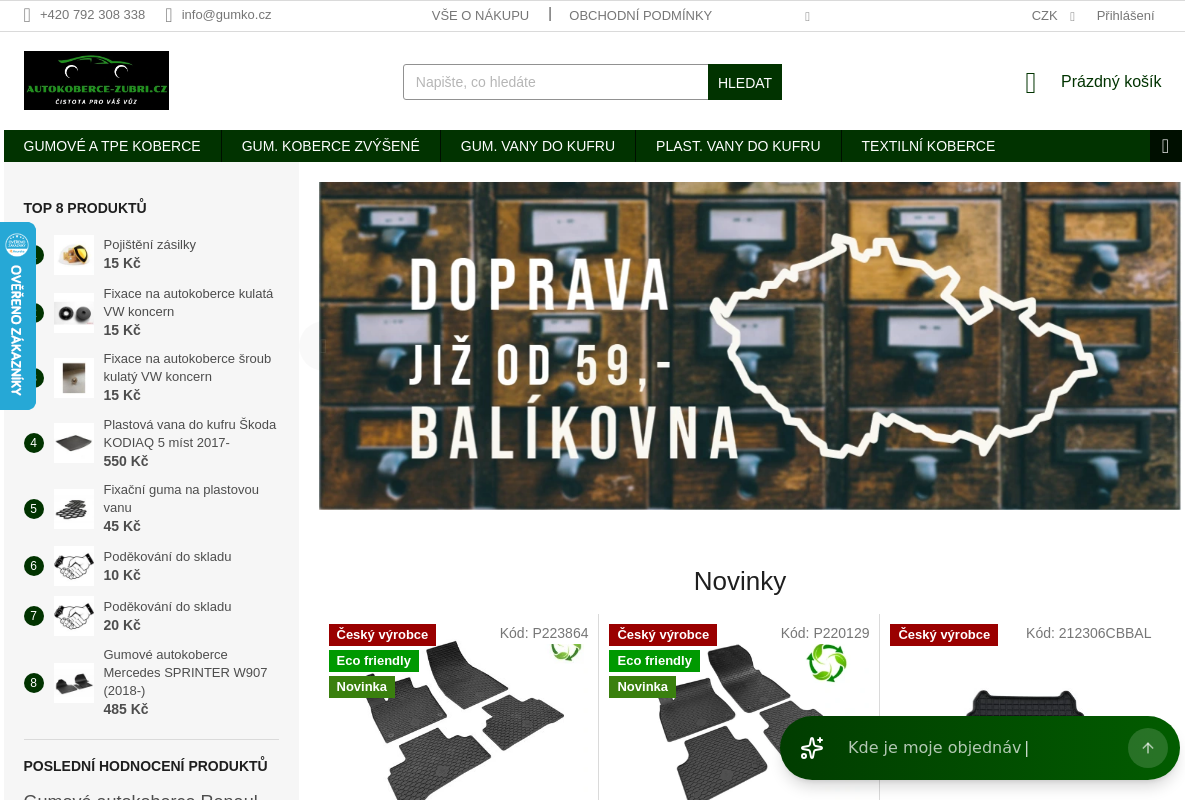Click Eco friendly tag on product P220129
Image resolution: width=1200 pixels, height=800 pixels.
pos(655,661)
